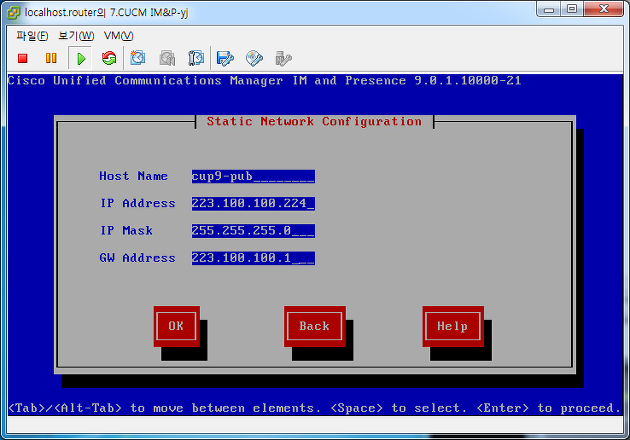
Task: Open the Snapshot Manager icon
Action: [196, 58]
